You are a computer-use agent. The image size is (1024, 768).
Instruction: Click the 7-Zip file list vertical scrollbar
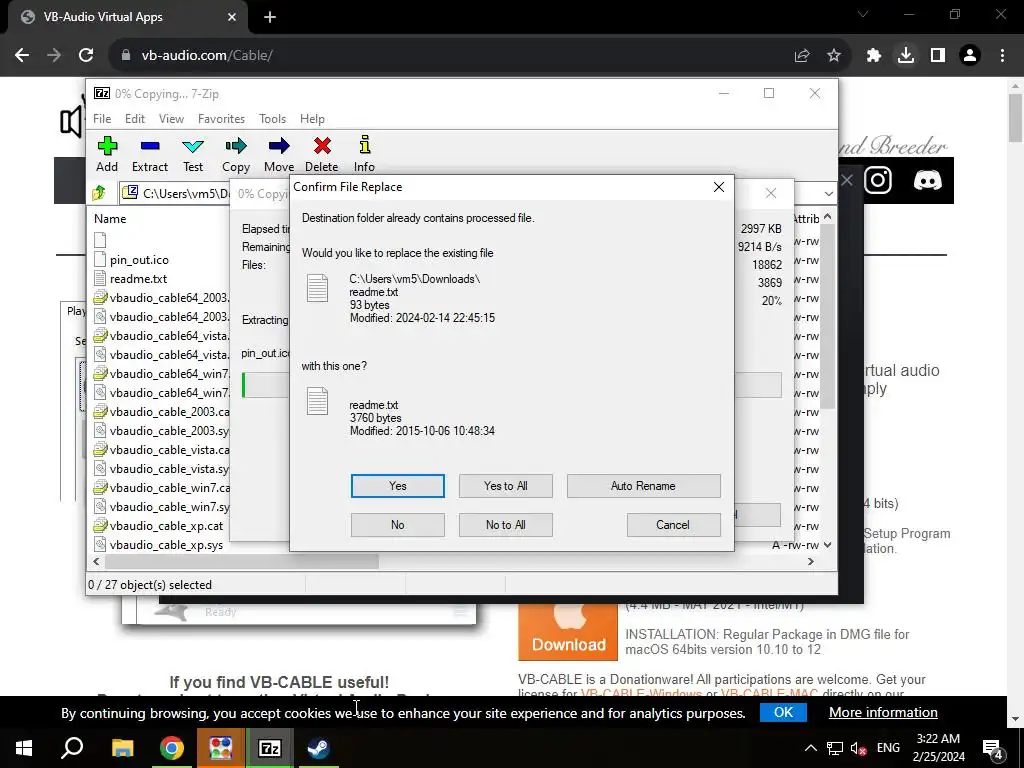point(827,317)
